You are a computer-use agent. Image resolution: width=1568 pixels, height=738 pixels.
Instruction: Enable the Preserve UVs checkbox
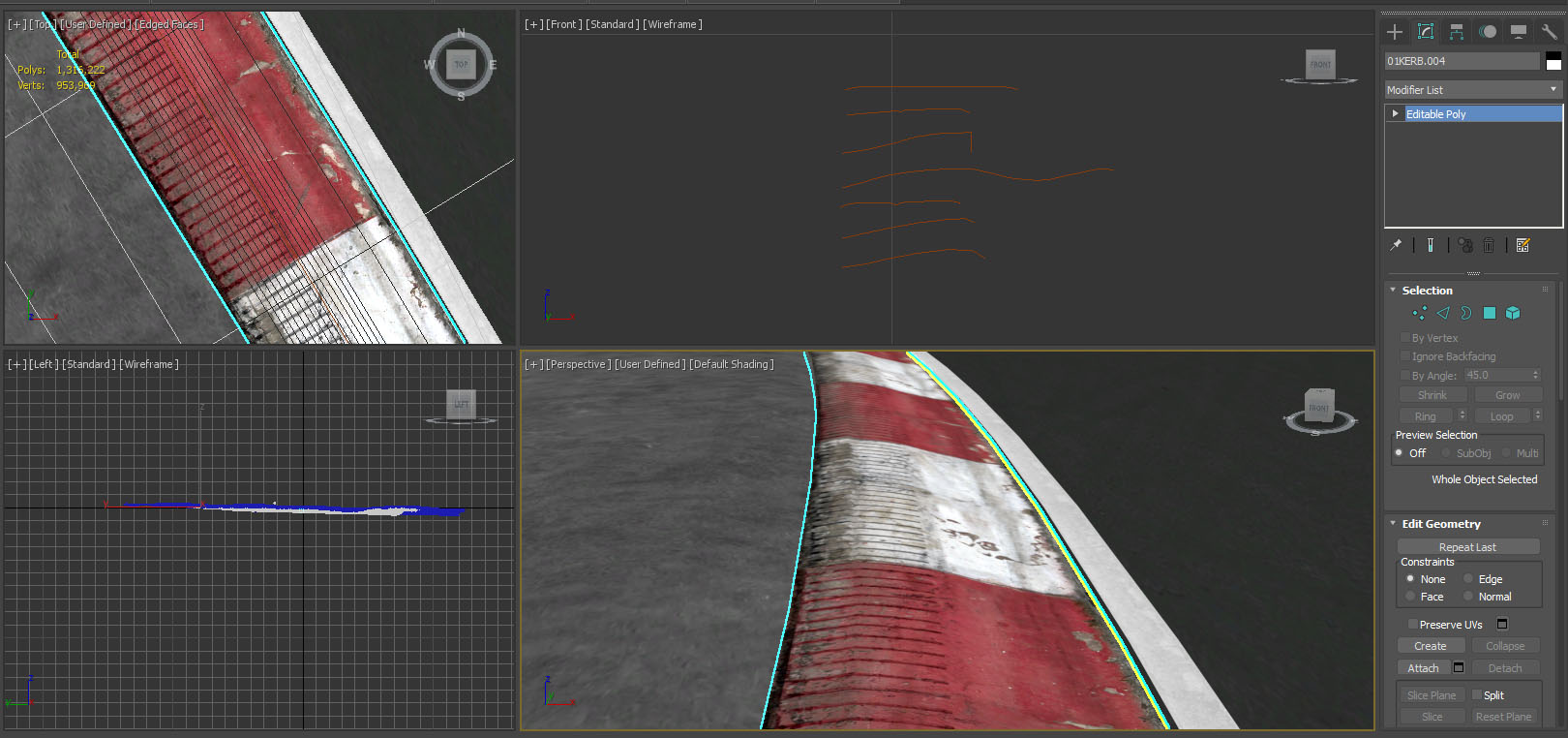point(1413,625)
